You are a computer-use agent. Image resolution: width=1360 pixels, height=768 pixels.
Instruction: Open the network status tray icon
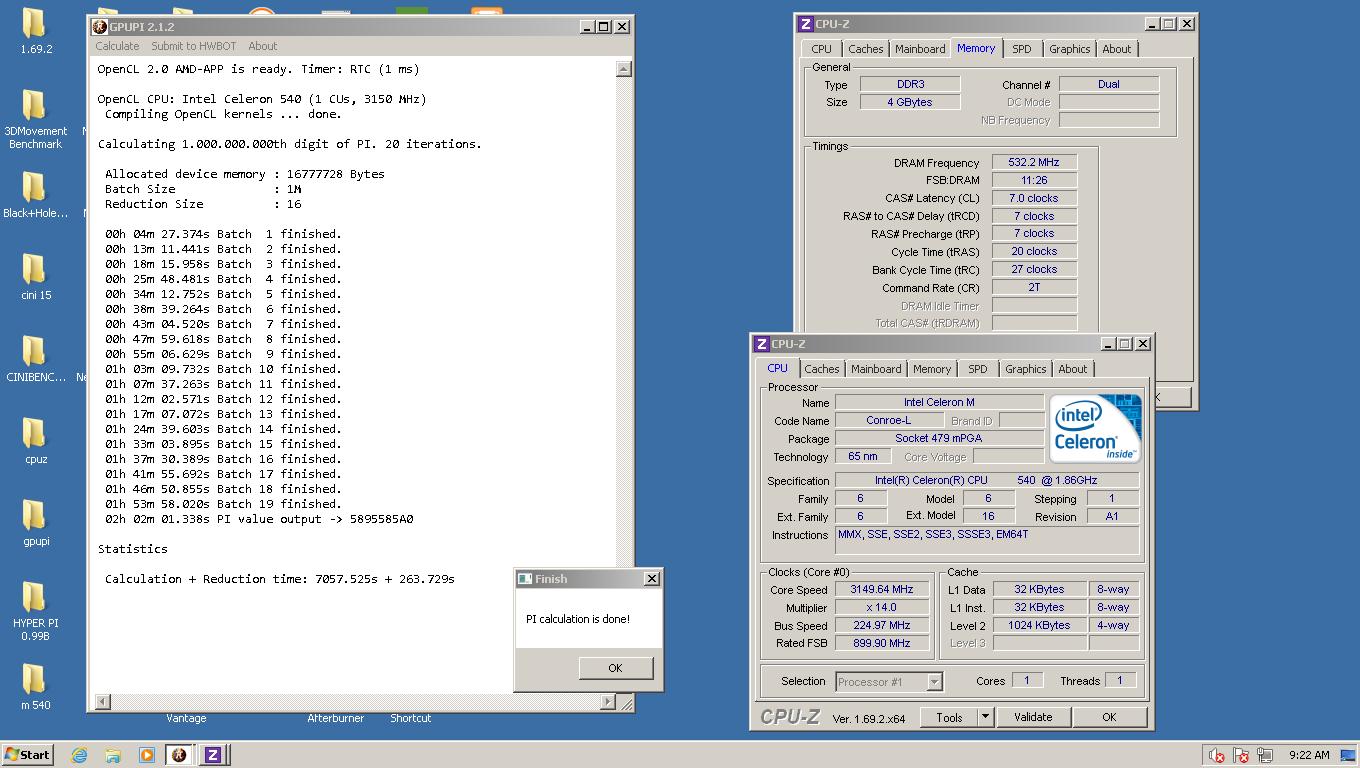(1265, 755)
